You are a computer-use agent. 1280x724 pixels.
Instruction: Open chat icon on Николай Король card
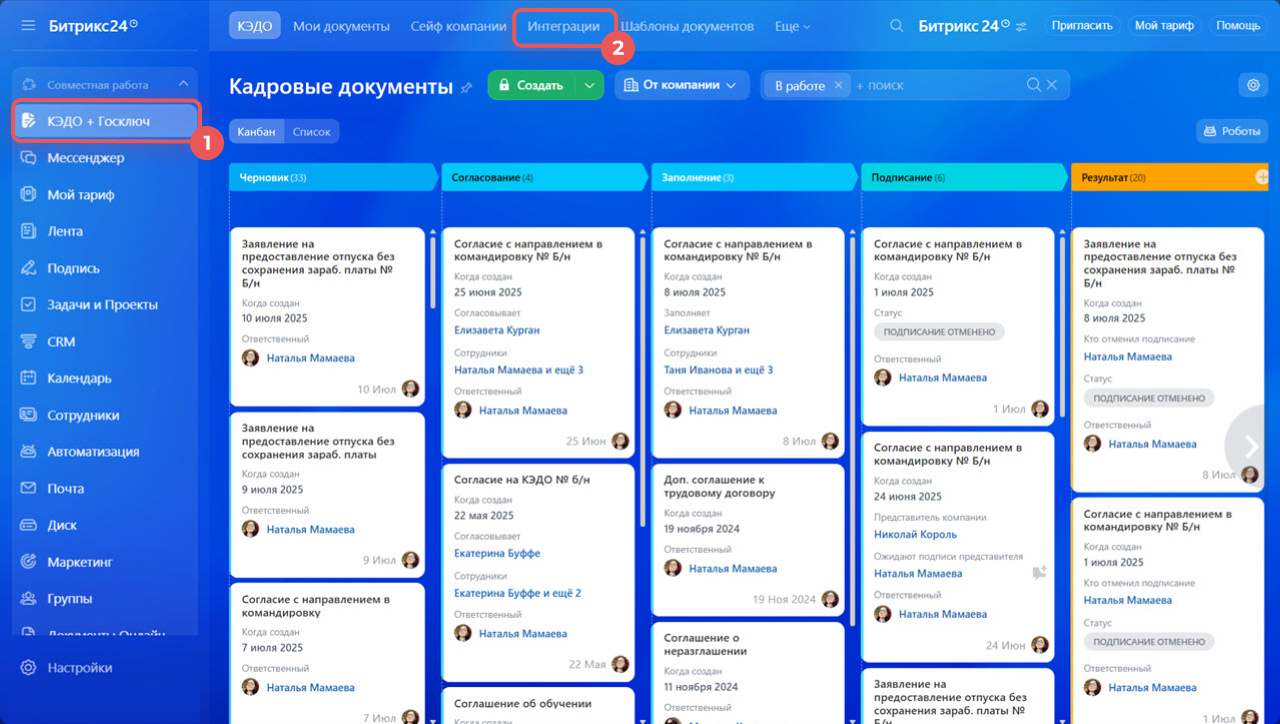point(1039,573)
